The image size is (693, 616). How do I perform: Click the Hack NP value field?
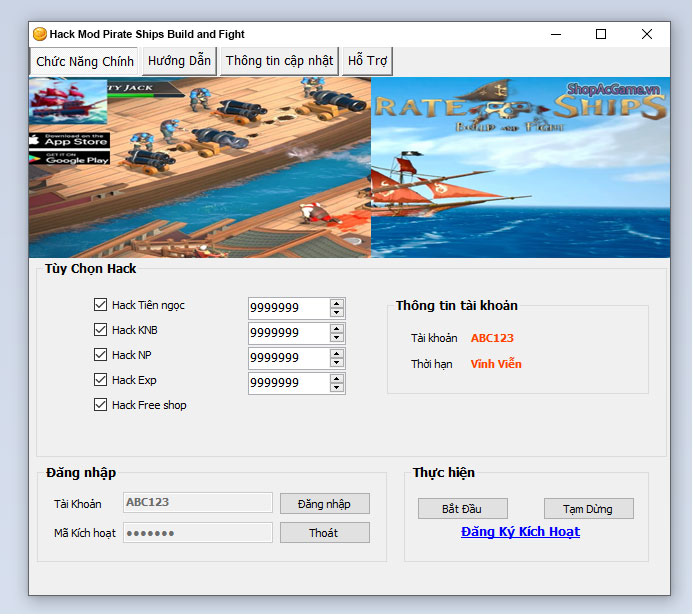tap(289, 358)
